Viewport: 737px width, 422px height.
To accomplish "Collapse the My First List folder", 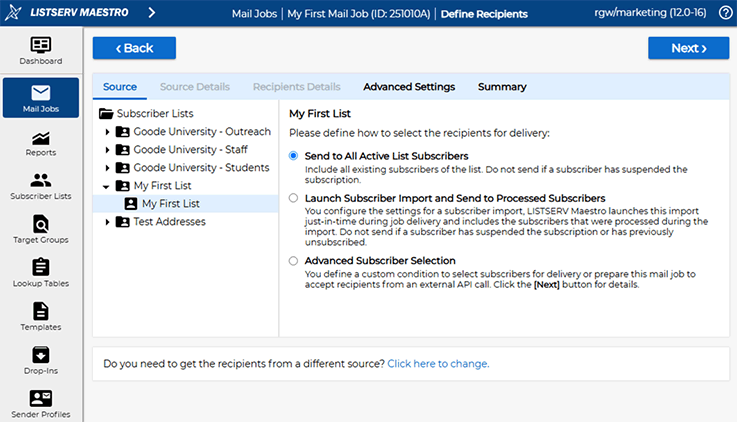I will [107, 186].
